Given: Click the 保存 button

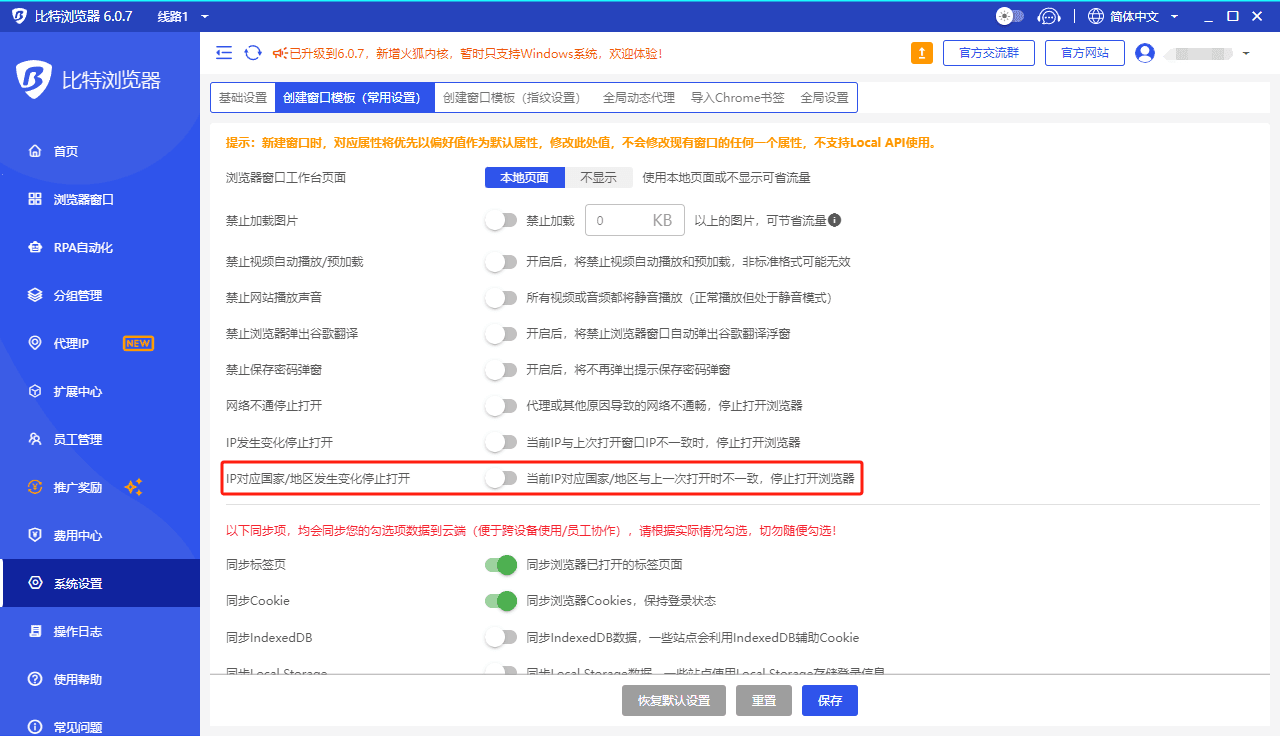Looking at the screenshot, I should (x=829, y=700).
